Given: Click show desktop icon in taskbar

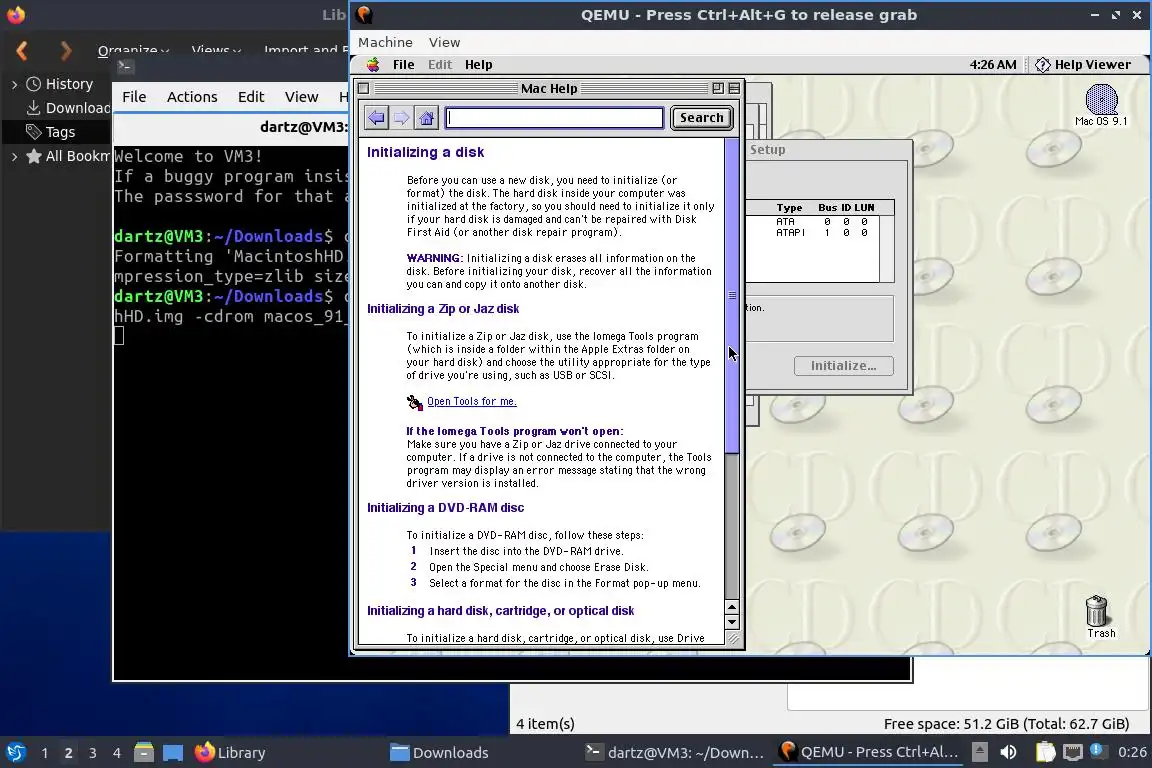Looking at the screenshot, I should click(173, 753).
